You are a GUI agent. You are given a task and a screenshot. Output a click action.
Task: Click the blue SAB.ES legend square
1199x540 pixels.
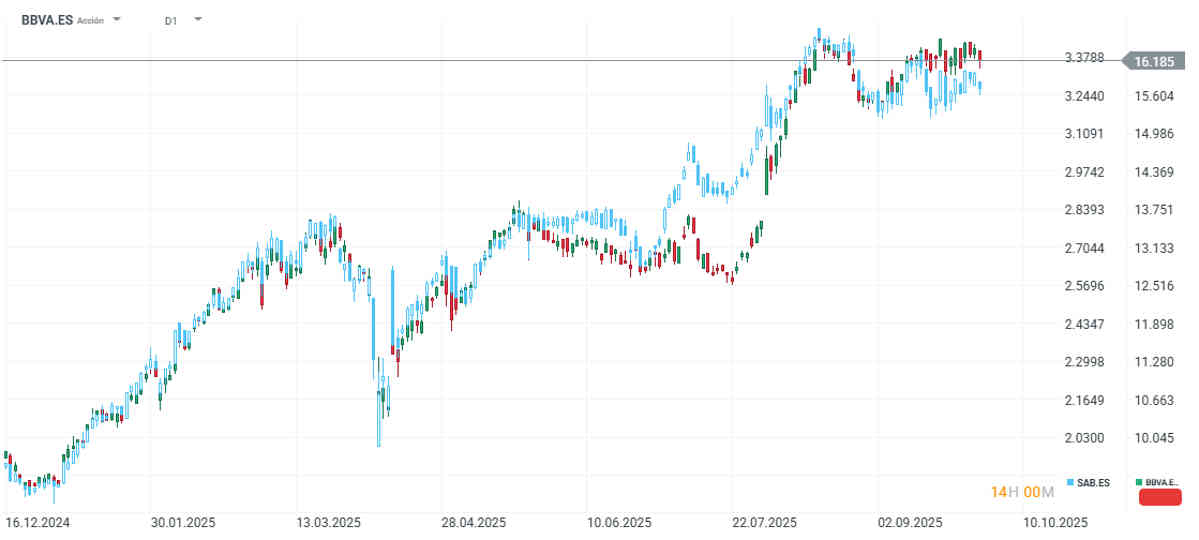1071,483
